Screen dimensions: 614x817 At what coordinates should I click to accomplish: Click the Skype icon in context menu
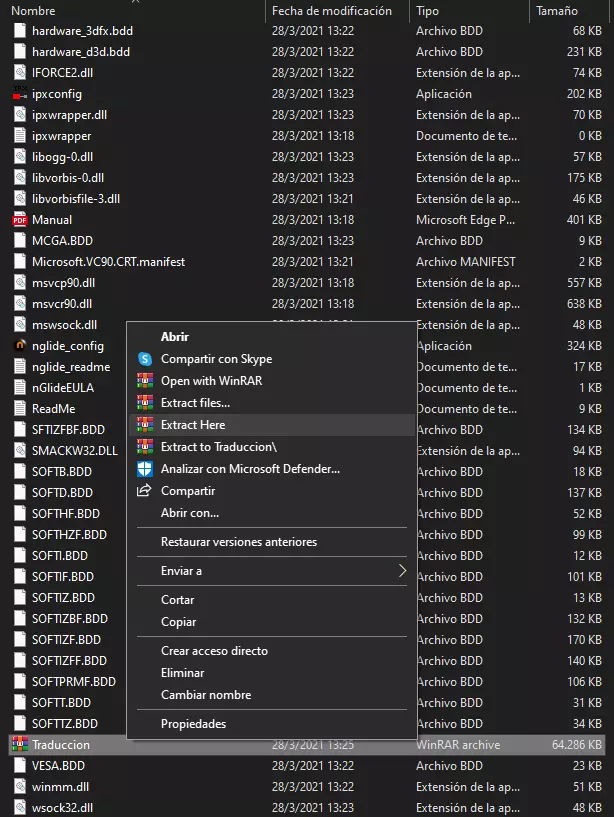[144, 359]
